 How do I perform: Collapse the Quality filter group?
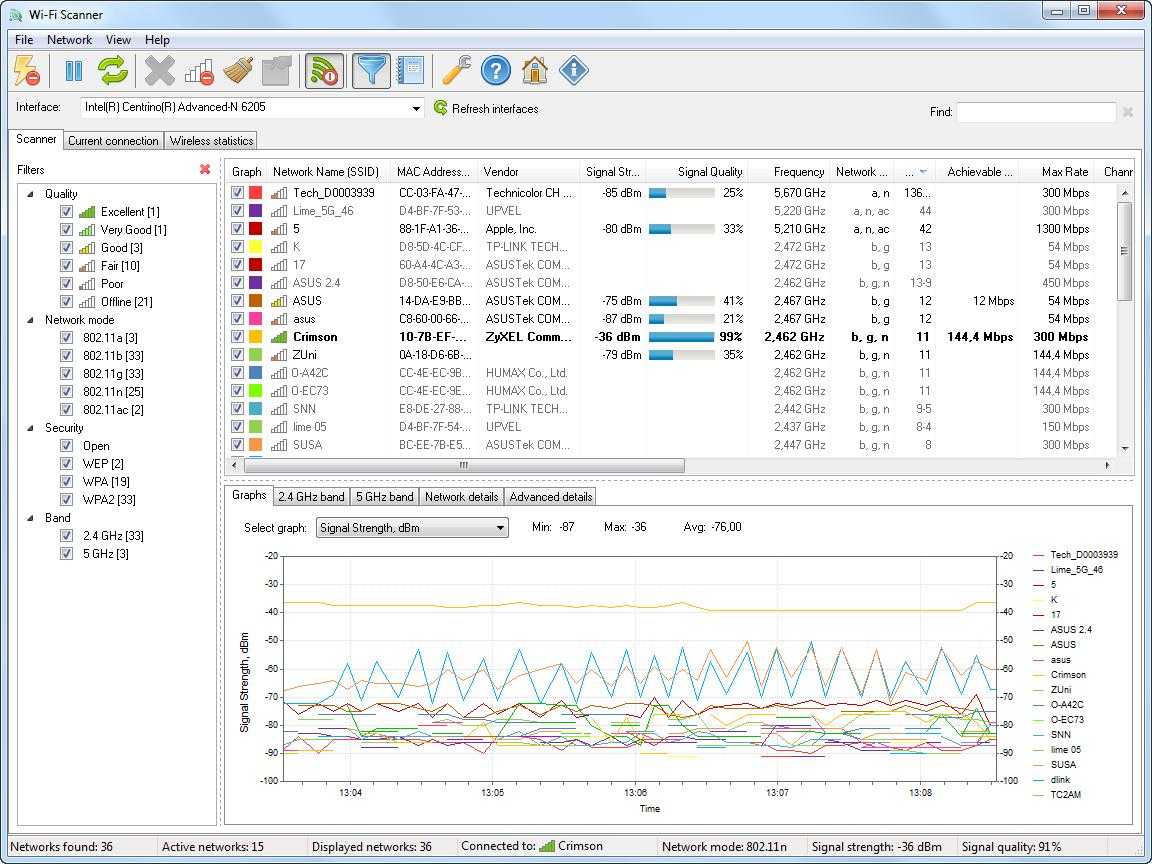(30, 194)
